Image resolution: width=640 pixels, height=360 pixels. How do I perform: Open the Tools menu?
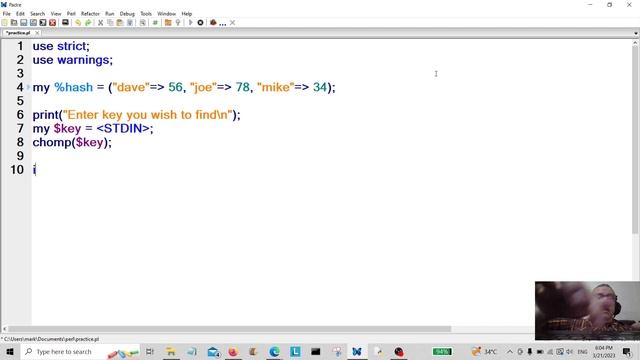[x=146, y=13]
